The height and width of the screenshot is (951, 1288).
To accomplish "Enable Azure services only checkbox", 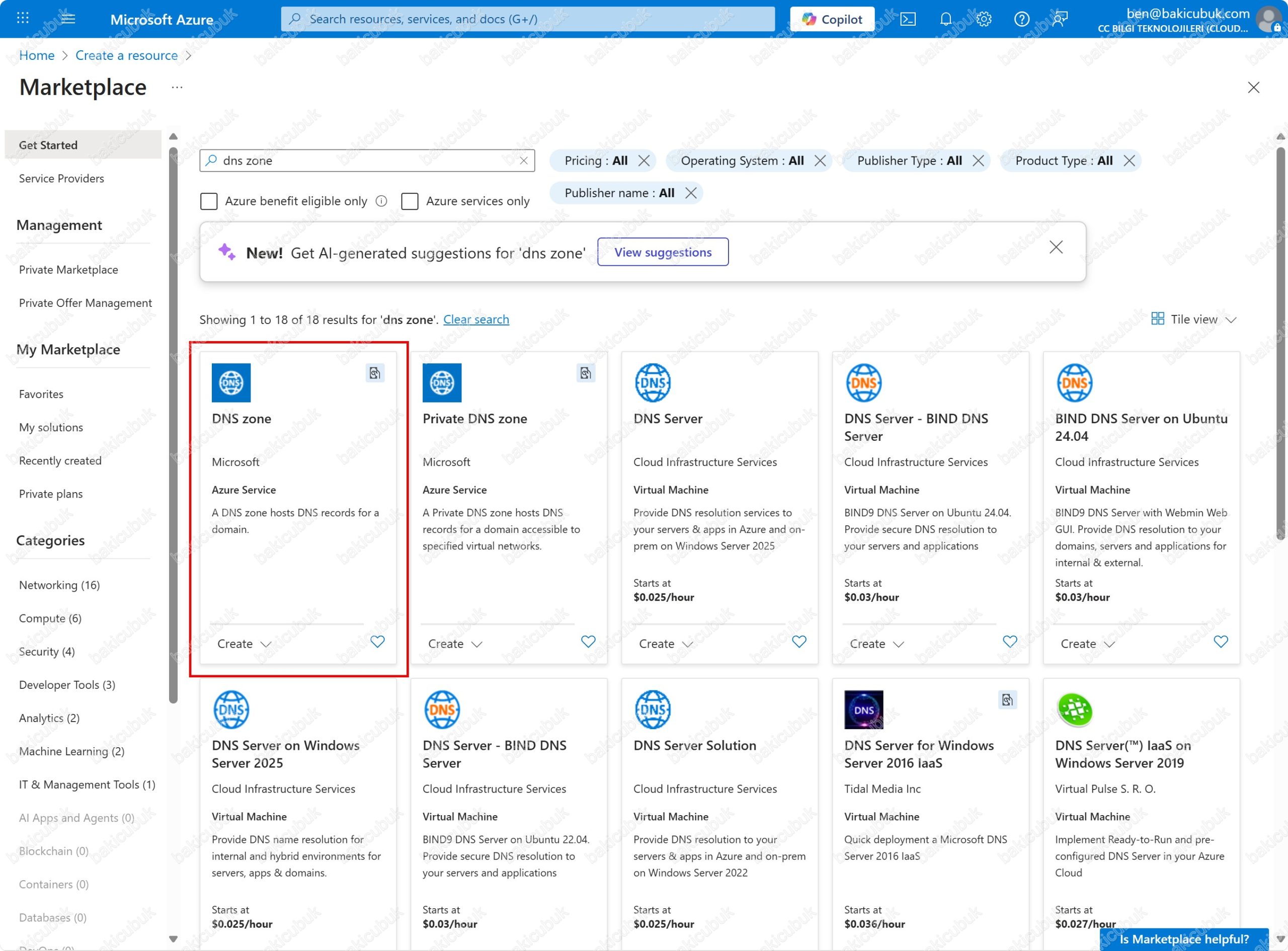I will point(409,201).
